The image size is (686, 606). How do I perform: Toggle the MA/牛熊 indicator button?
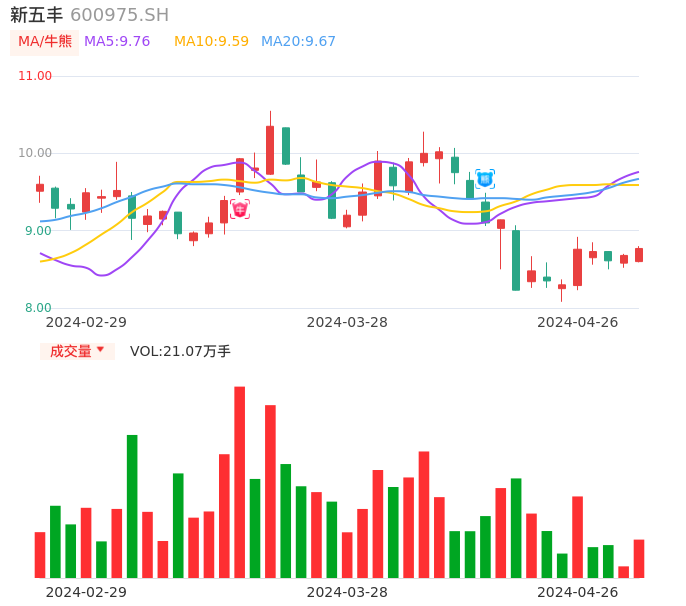coord(45,42)
